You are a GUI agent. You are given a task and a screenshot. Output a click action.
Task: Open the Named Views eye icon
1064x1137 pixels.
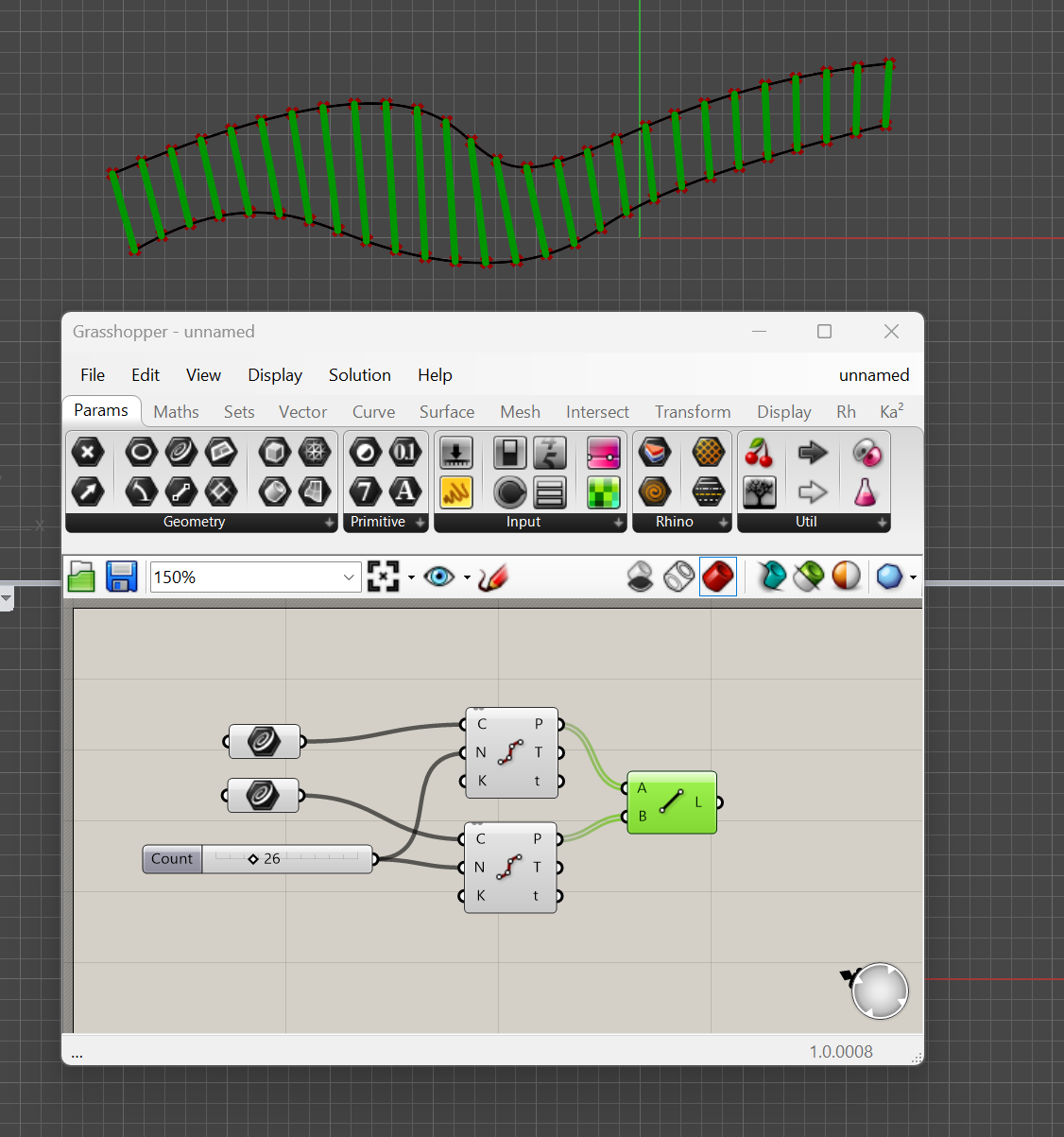[x=439, y=577]
